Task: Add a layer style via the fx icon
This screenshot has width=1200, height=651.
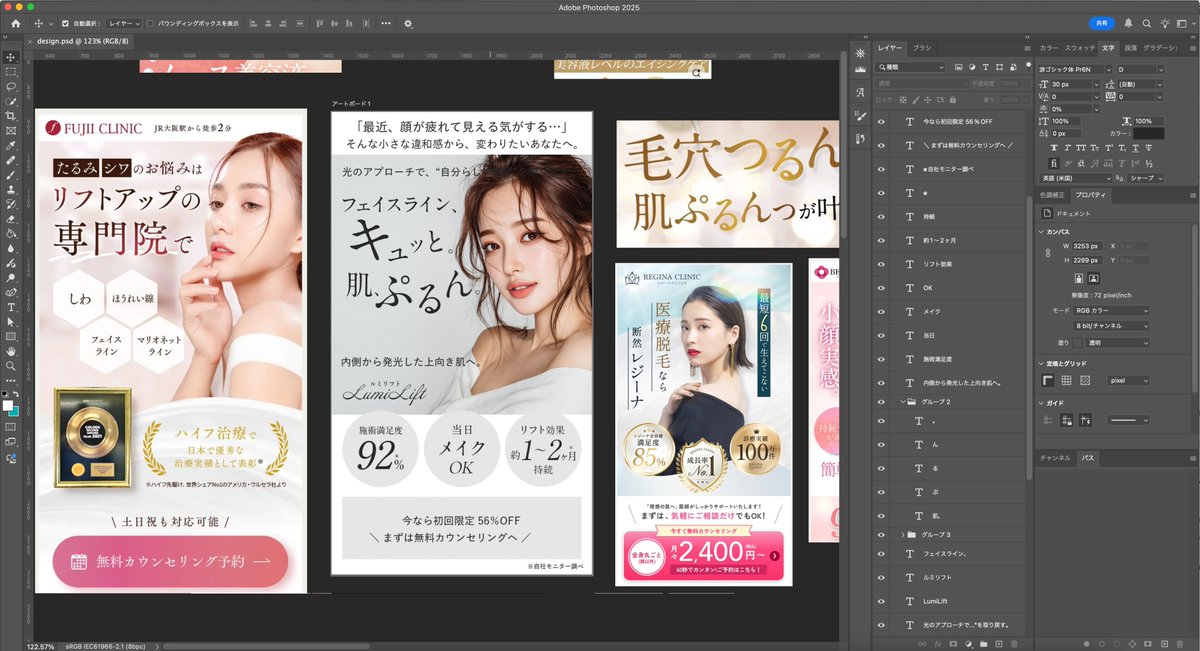Action: (937, 643)
